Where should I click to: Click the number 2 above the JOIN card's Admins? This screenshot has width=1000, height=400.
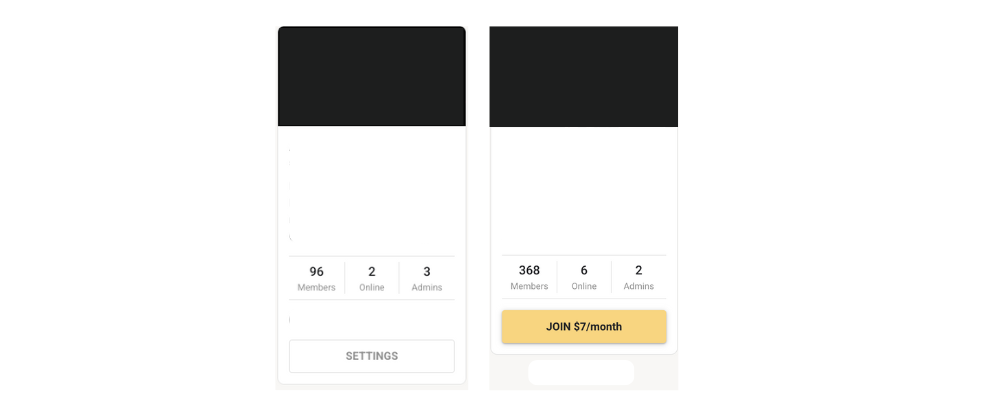(639, 270)
